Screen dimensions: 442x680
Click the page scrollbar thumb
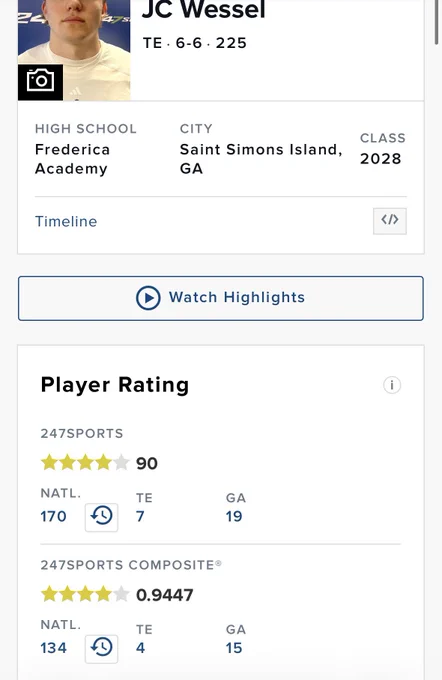436,22
